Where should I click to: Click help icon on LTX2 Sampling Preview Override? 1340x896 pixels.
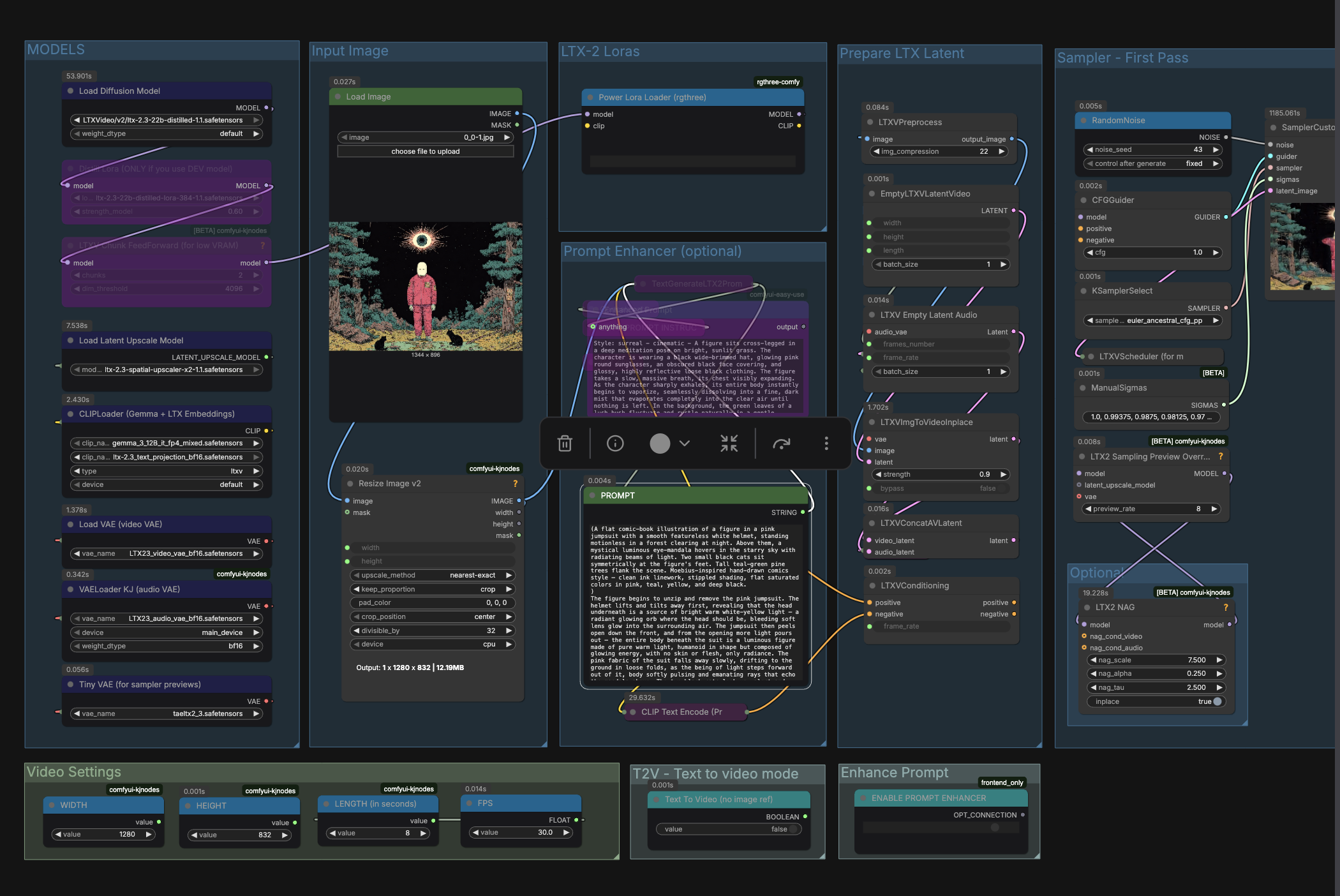[x=1221, y=457]
